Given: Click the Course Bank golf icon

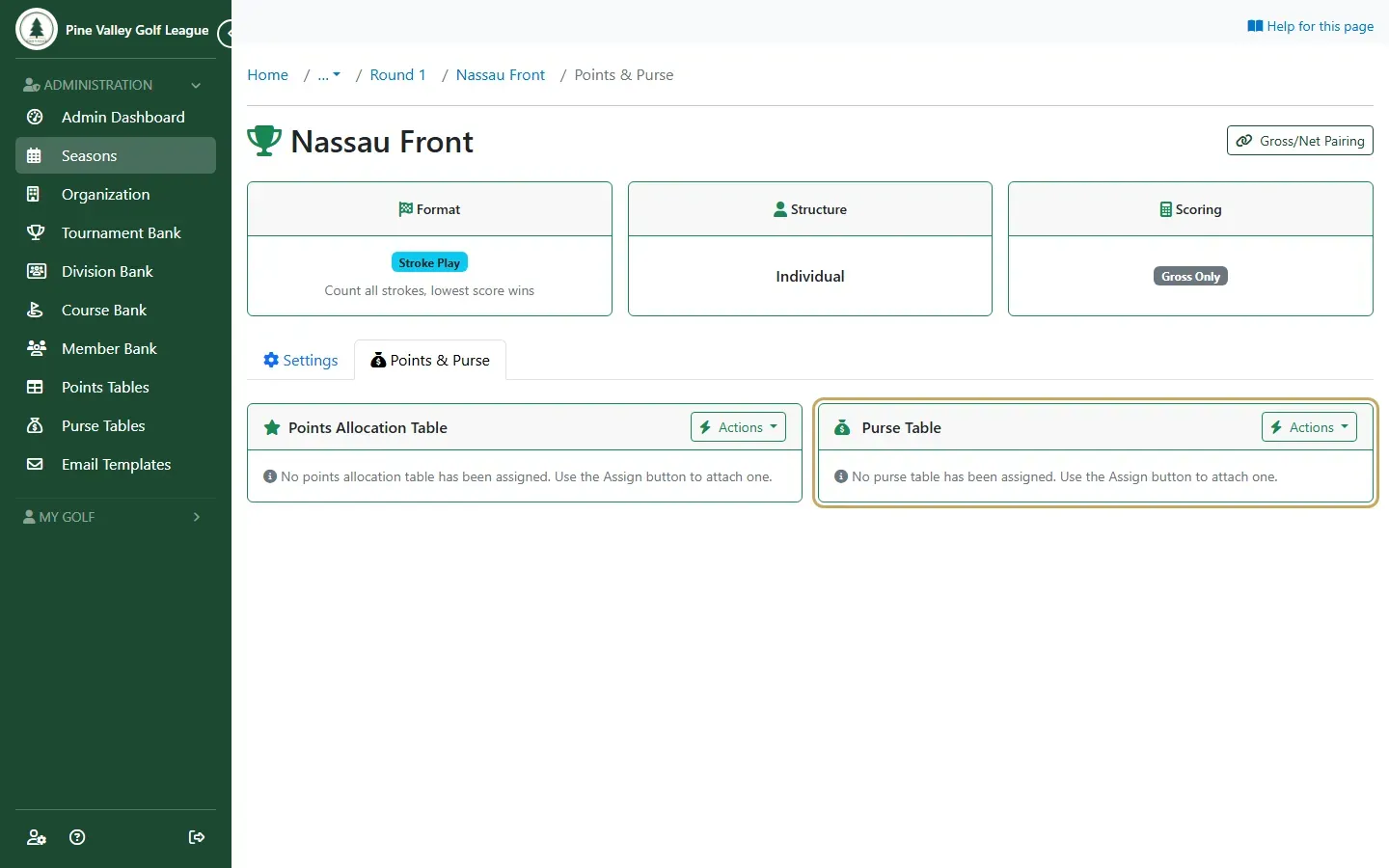Looking at the screenshot, I should click(35, 310).
